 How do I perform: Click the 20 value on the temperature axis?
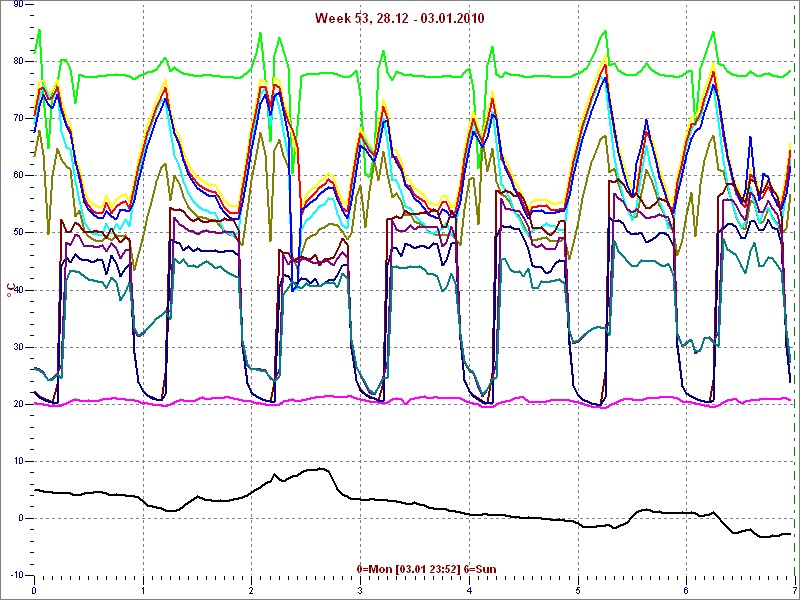coord(17,405)
